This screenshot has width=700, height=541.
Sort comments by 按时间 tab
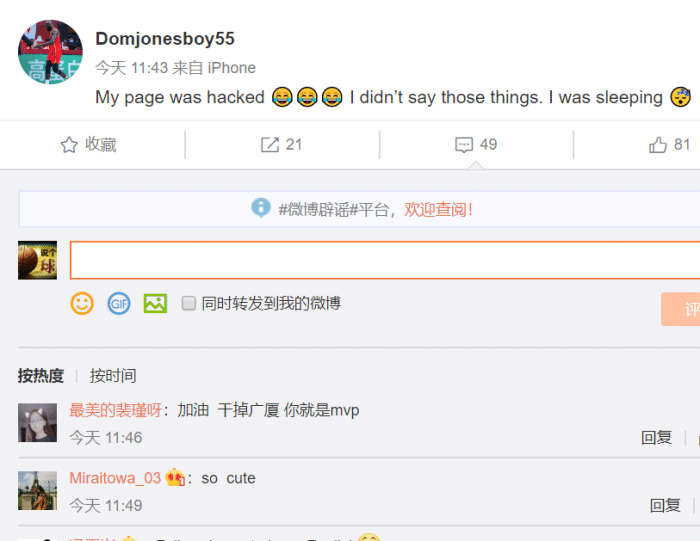113,375
